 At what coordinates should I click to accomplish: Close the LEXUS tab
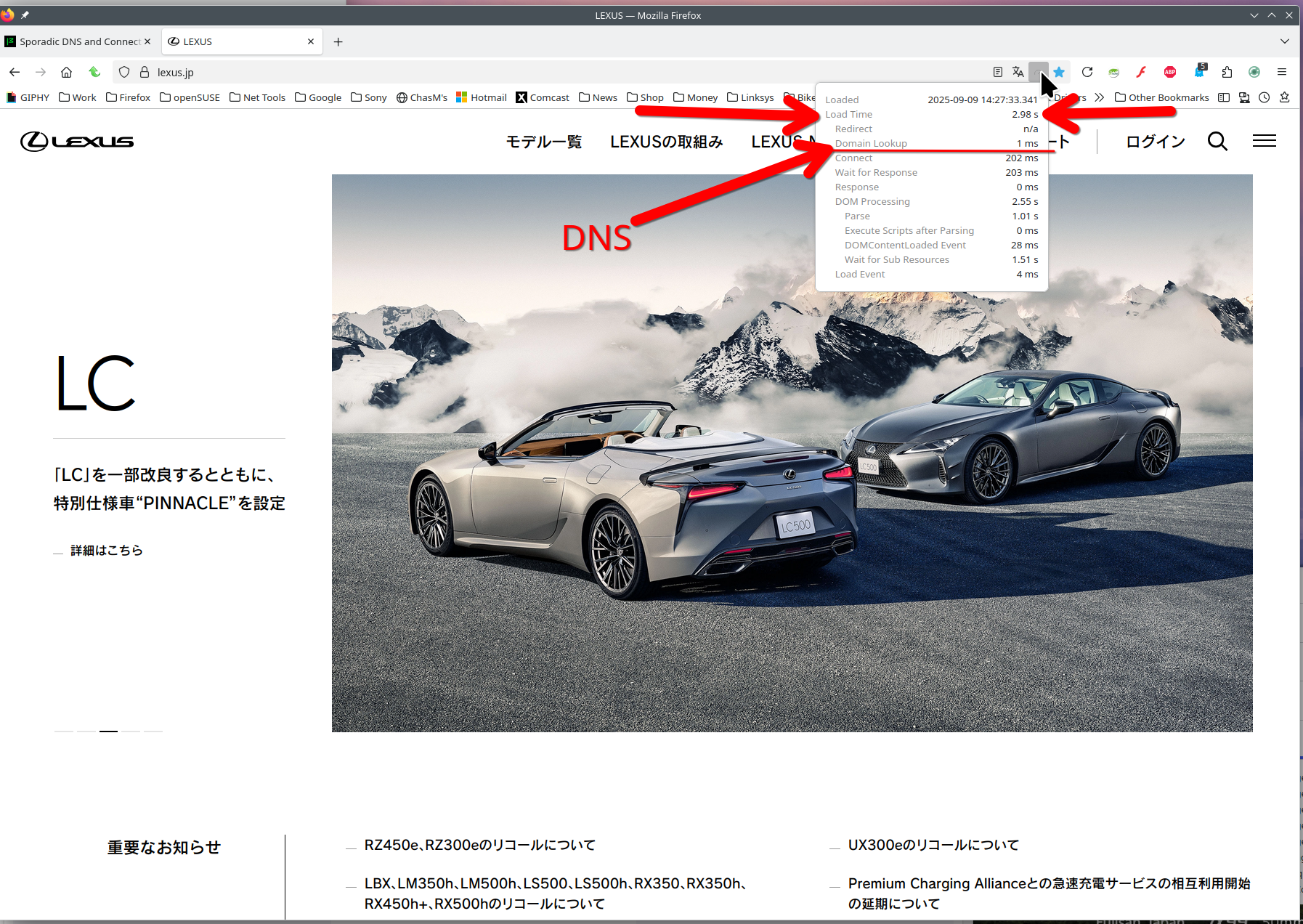click(311, 41)
